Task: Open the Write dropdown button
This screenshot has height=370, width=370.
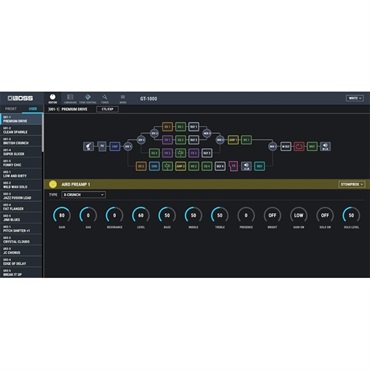Action: coord(355,98)
